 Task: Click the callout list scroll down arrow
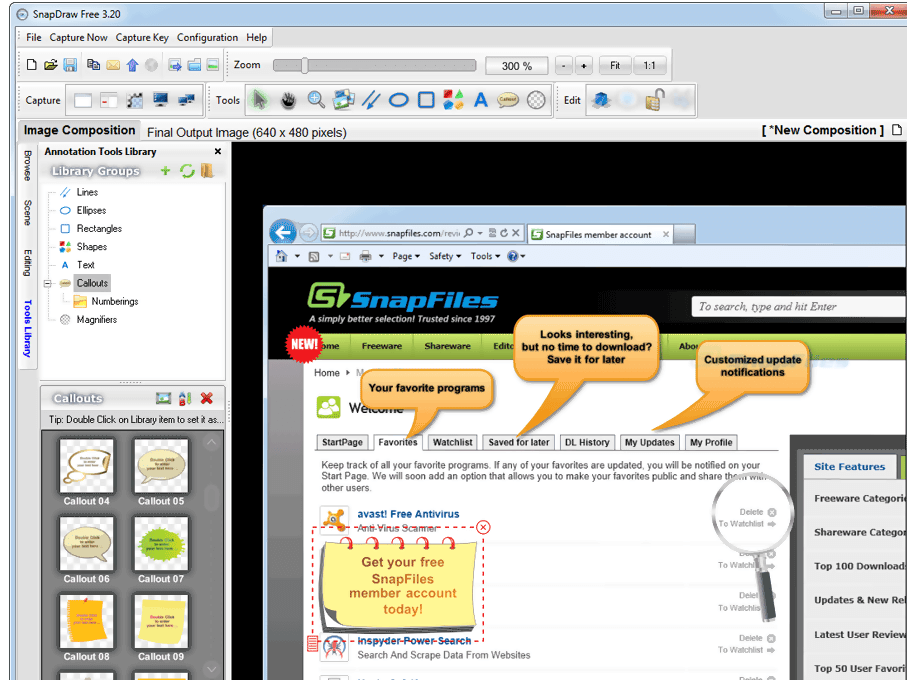coord(212,669)
